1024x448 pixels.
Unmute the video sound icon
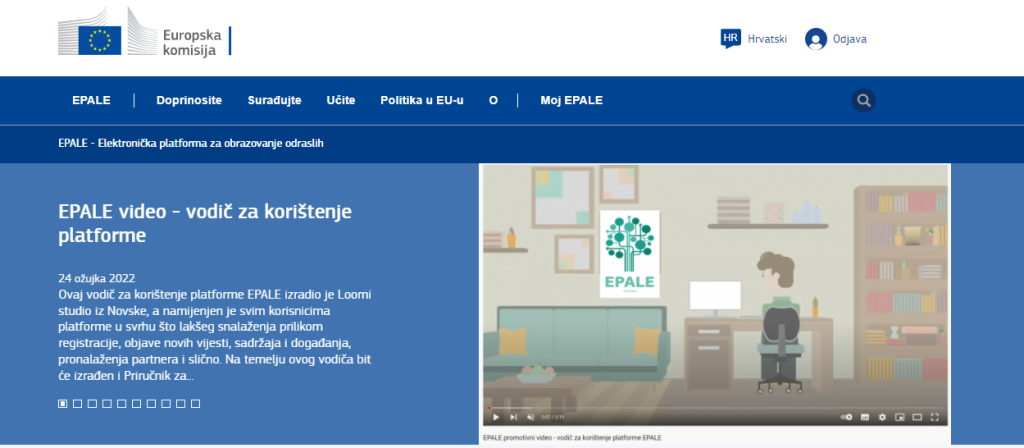530,417
